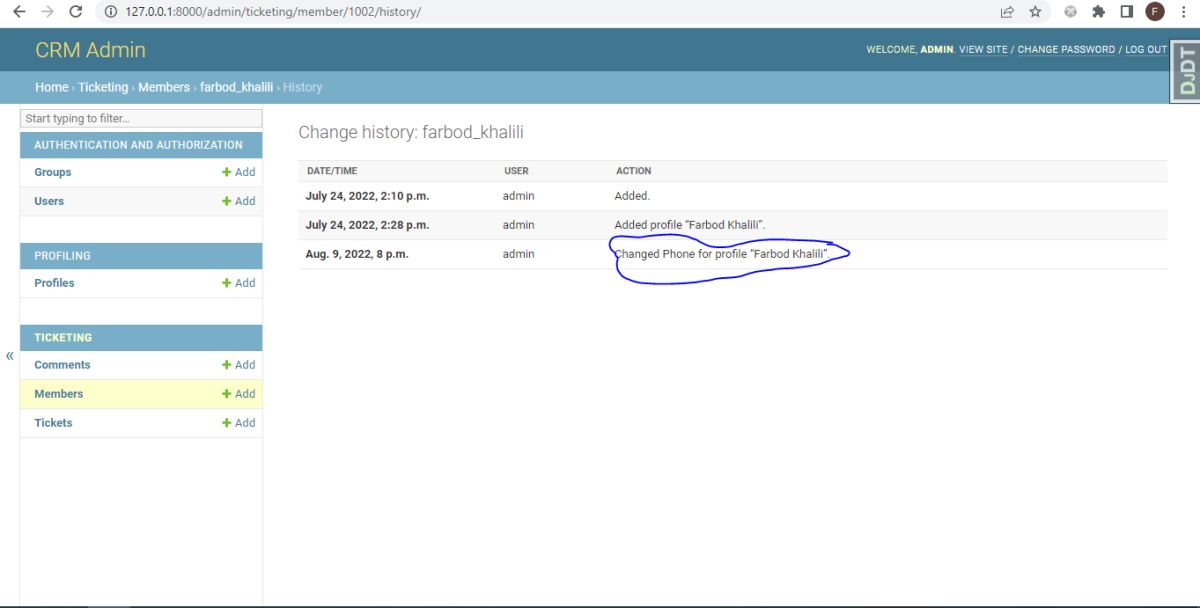The width and height of the screenshot is (1200, 608).
Task: Click 'Added profile "Farbod Khalili"' action text
Action: click(690, 225)
